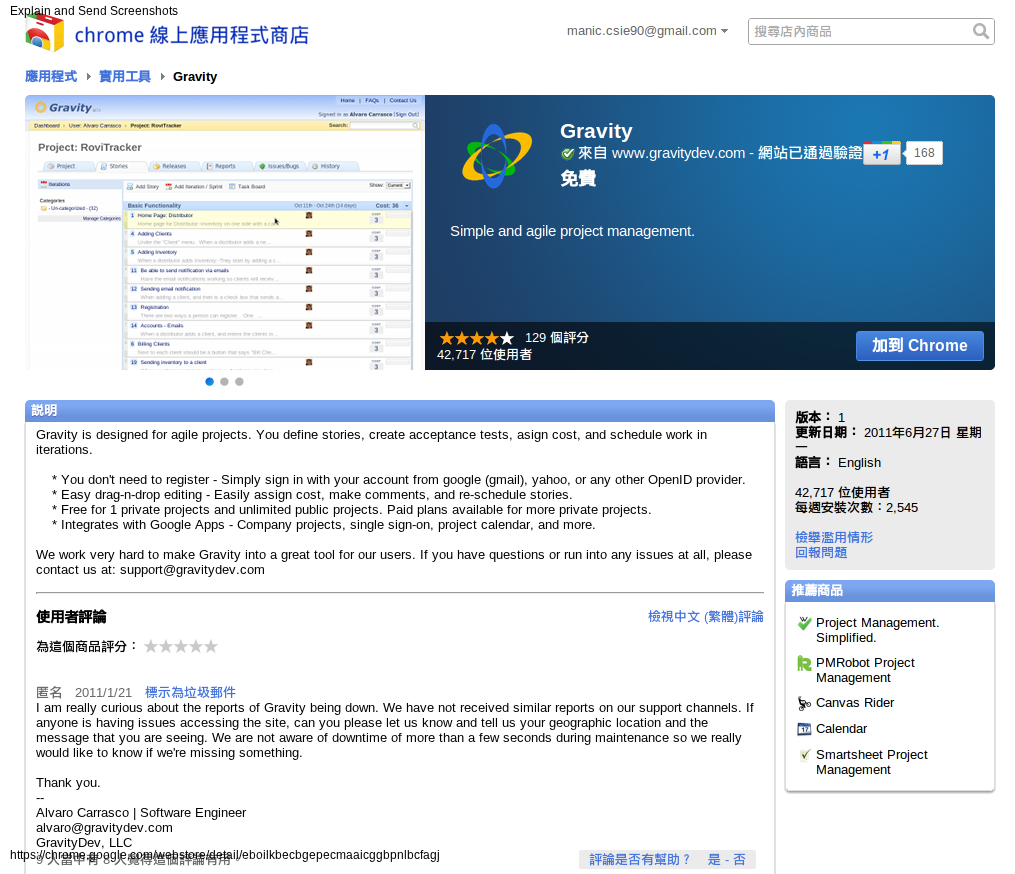This screenshot has height=874, width=1015.
Task: Click 標示為垃圾郵件 on the review
Action: pos(190,693)
